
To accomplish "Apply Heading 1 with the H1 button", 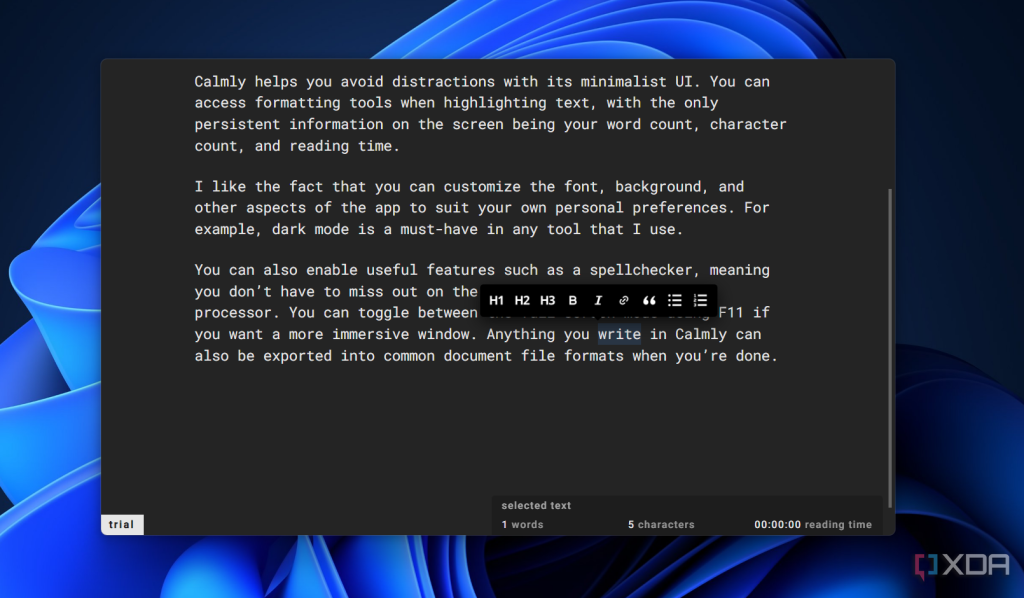I will [496, 300].
